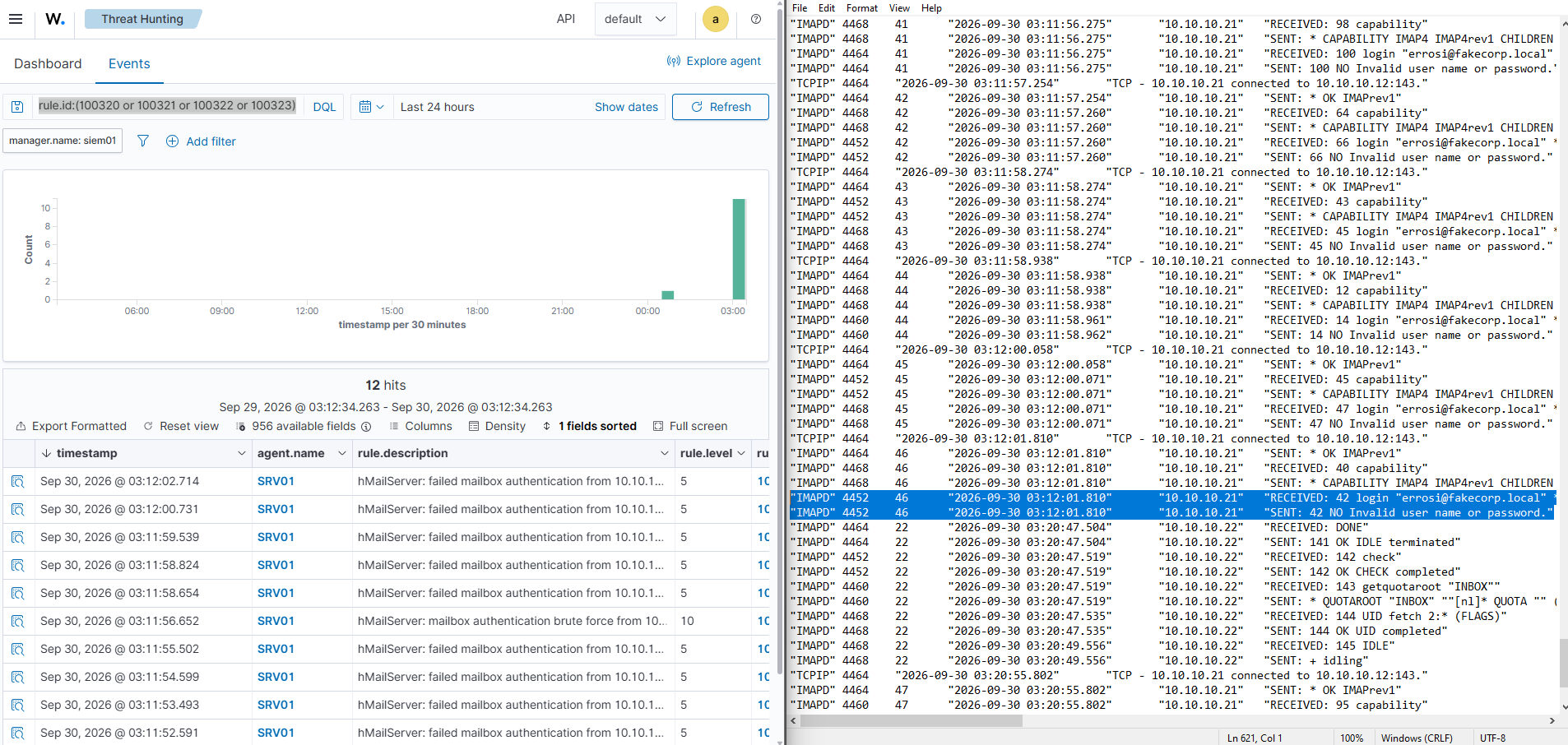Click Export Formatted button
Image resolution: width=1568 pixels, height=745 pixels.
tap(72, 426)
